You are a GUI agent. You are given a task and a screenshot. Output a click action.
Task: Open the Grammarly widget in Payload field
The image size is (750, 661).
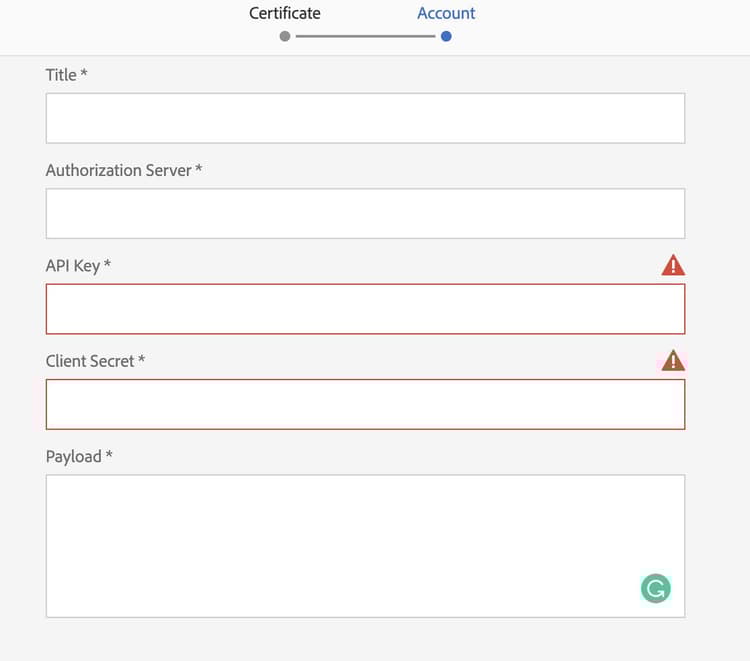[655, 589]
